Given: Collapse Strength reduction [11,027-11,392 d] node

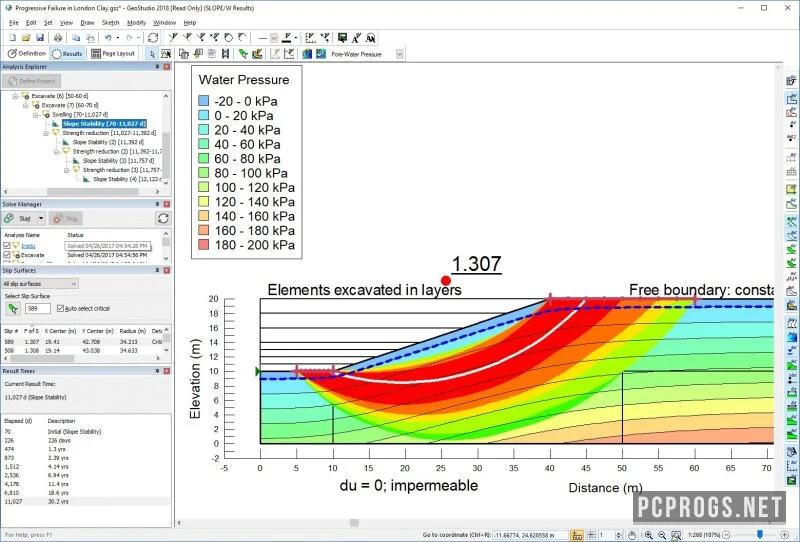Looking at the screenshot, I should coord(46,133).
